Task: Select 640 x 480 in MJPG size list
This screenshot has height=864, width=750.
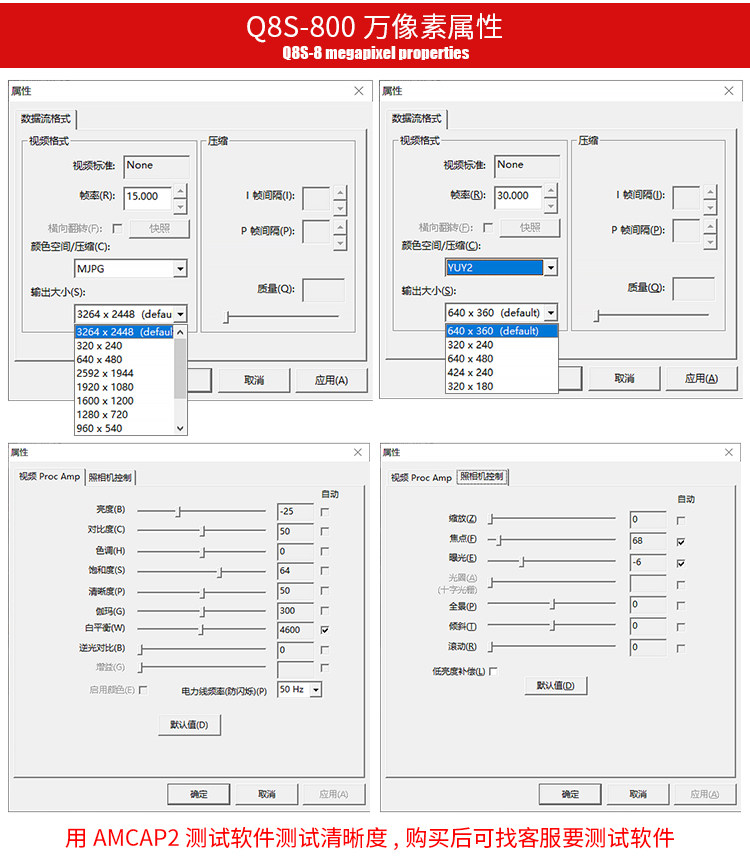Action: 125,359
